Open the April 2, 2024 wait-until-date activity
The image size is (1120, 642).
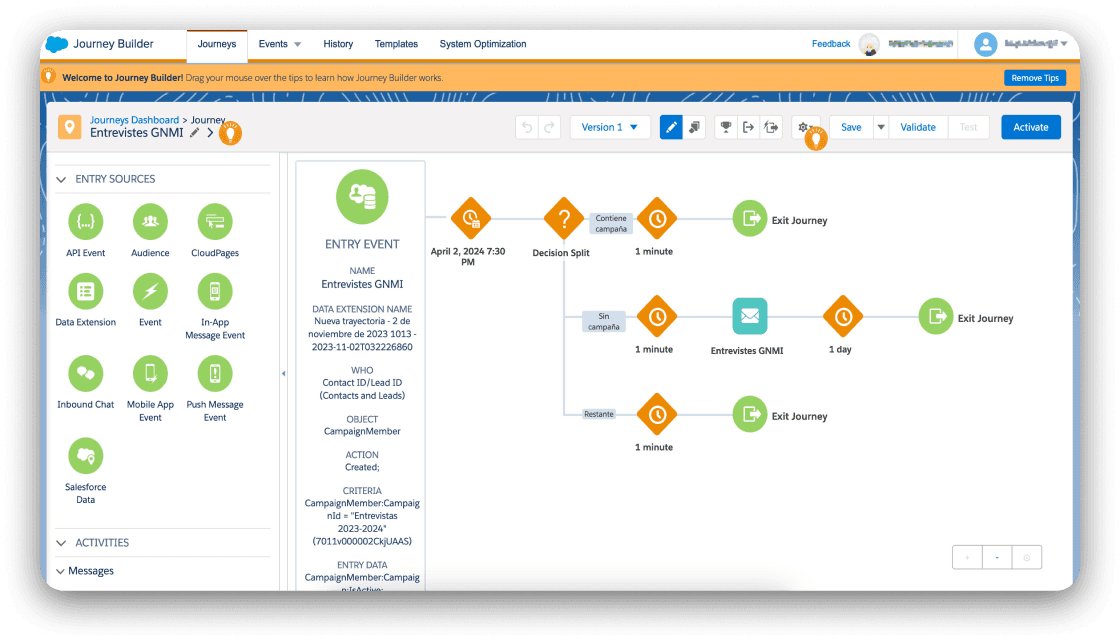[x=471, y=219]
